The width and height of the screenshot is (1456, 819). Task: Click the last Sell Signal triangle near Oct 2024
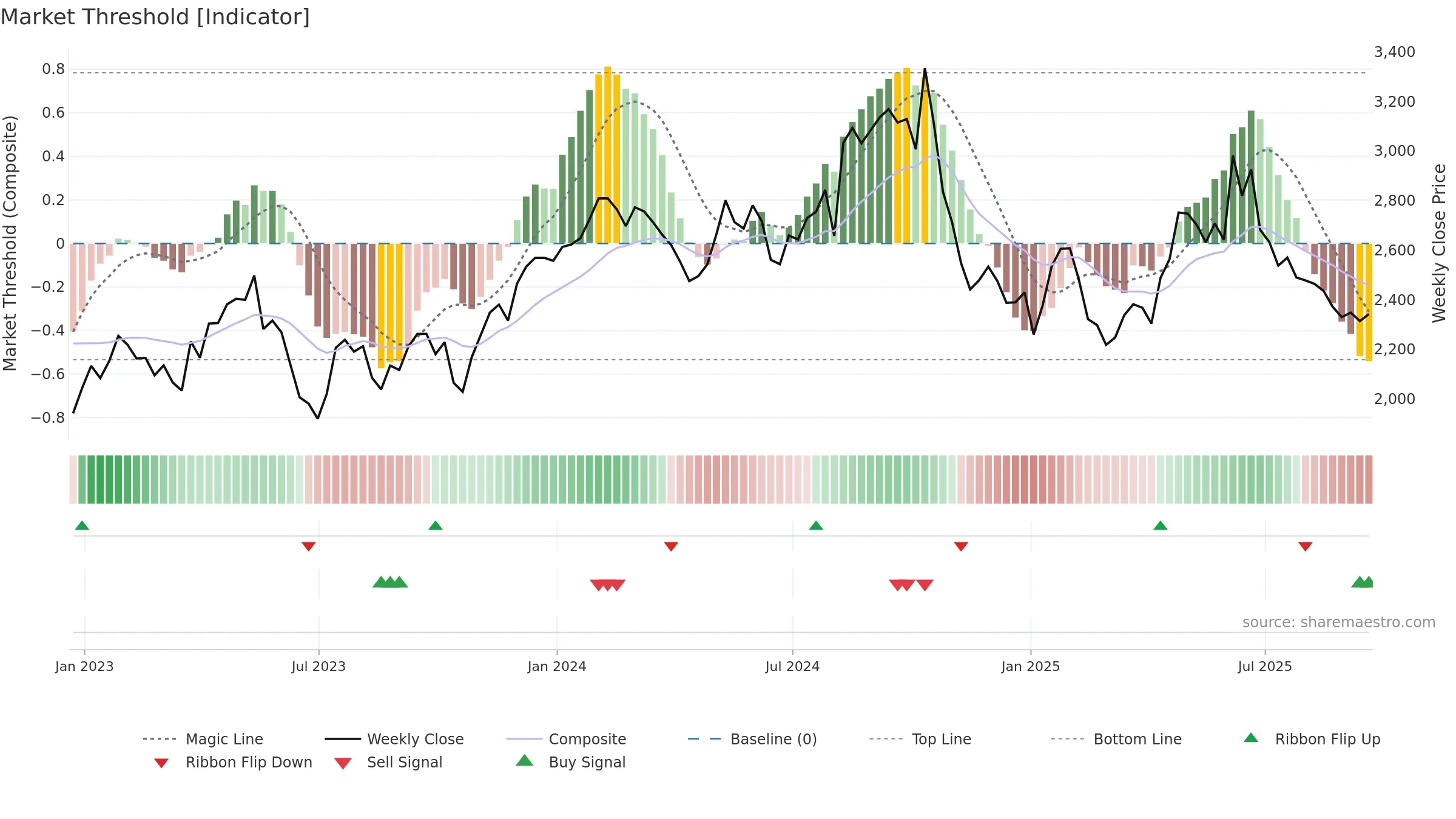(x=925, y=585)
